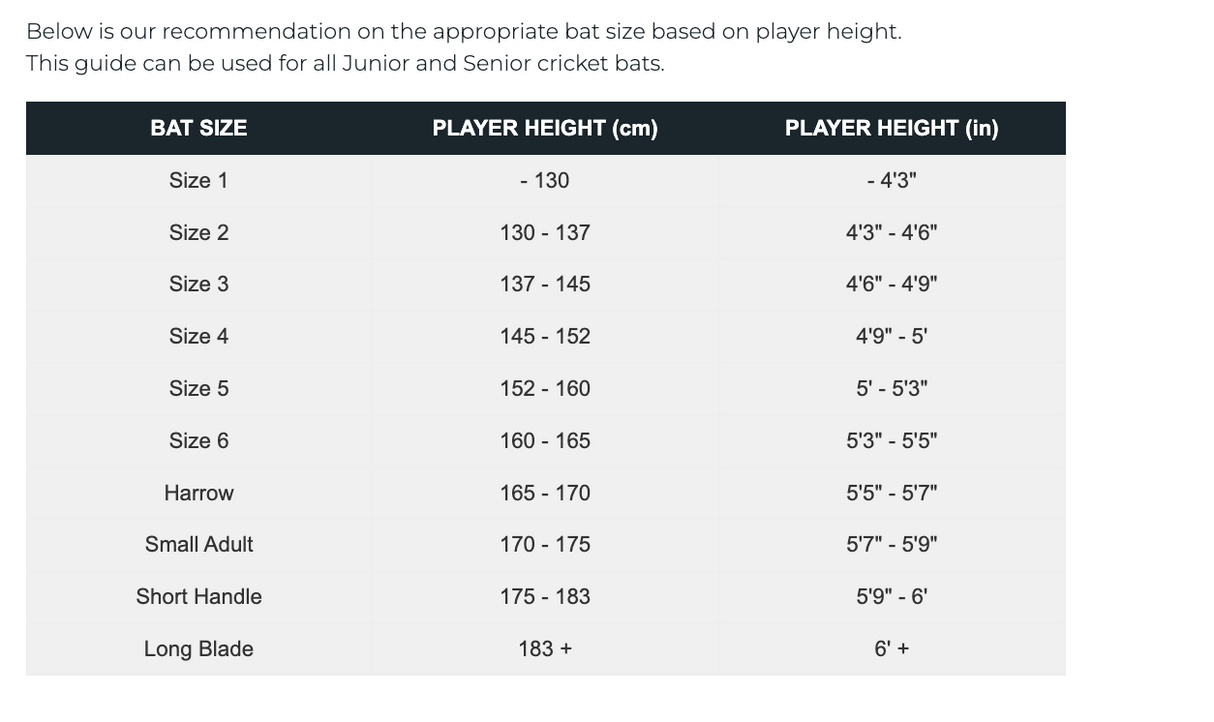Image resolution: width=1214 pixels, height=722 pixels.
Task: Select the 5'5" - 5'7" inches cell
Action: pyautogui.click(x=891, y=493)
